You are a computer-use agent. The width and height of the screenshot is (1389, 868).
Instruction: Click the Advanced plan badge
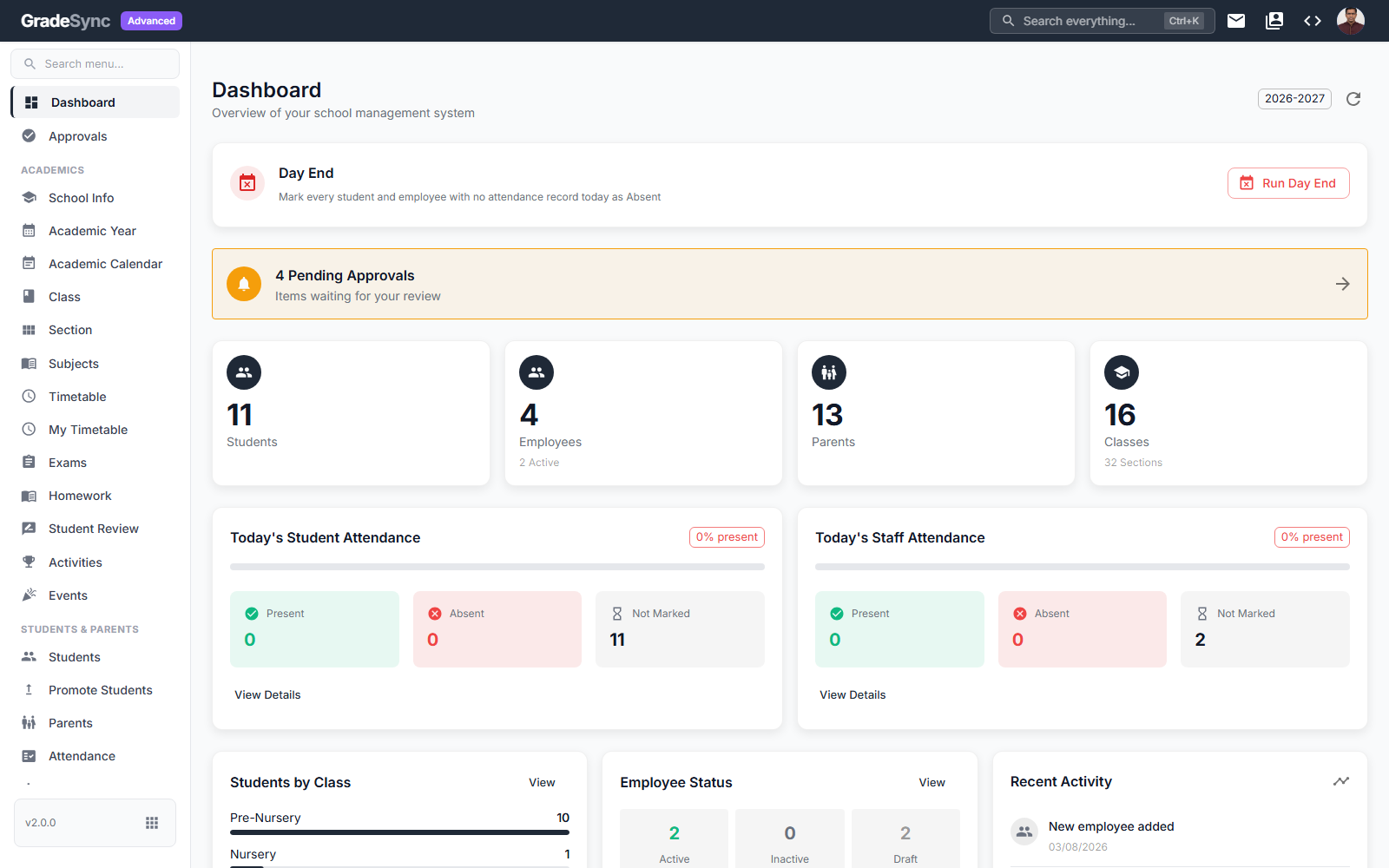pos(151,21)
